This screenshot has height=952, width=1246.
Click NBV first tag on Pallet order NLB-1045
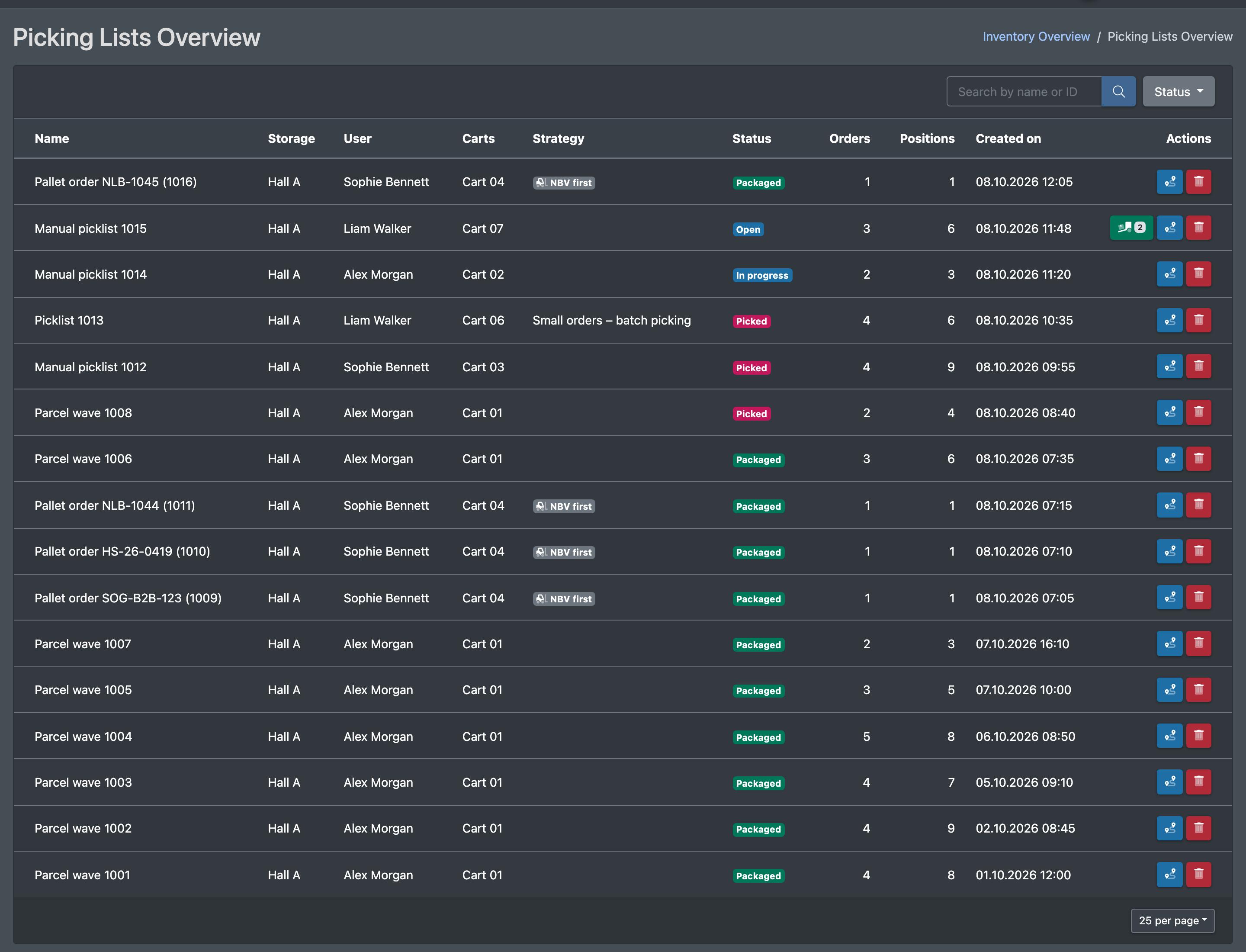564,183
